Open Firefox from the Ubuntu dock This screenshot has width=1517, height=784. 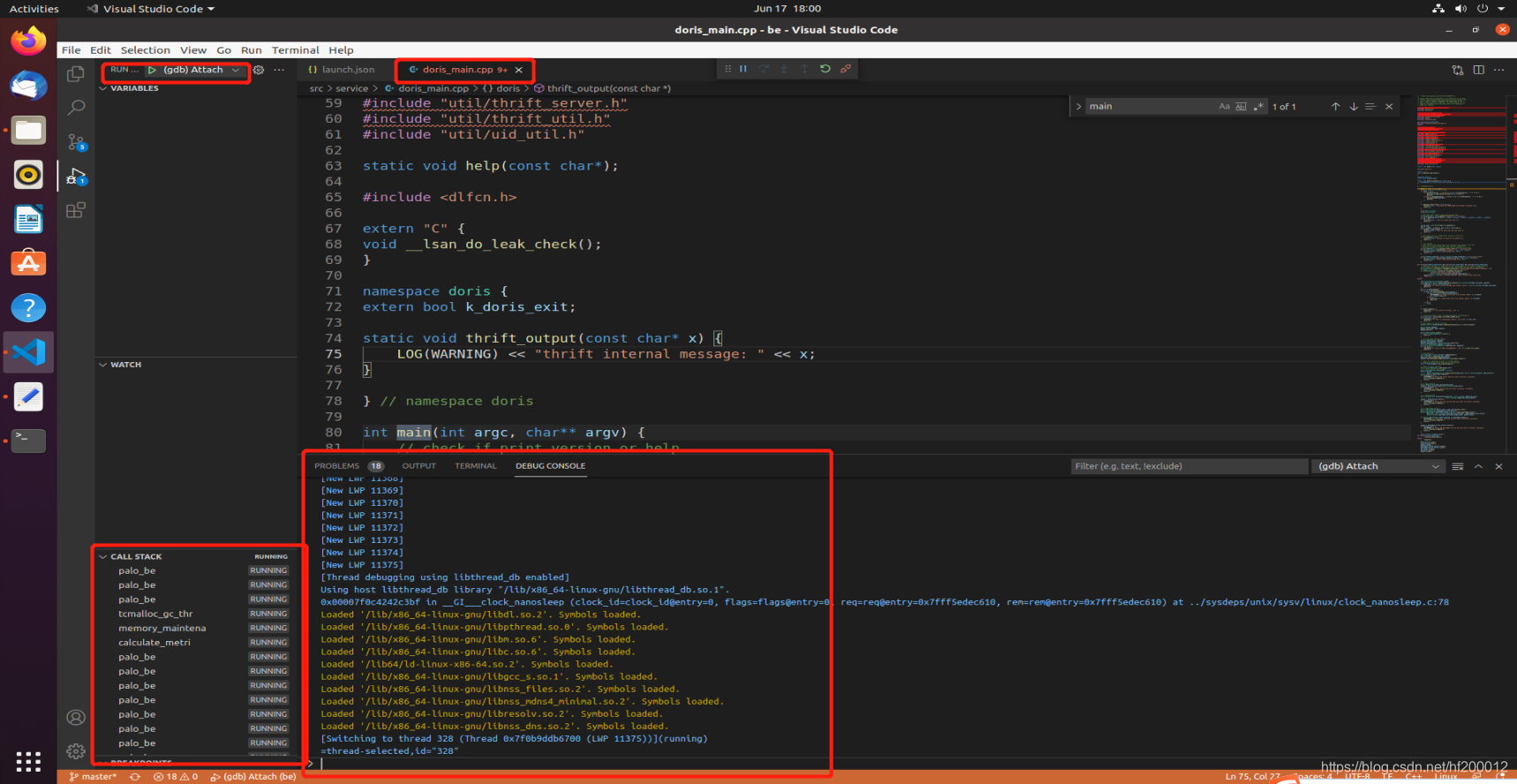pyautogui.click(x=28, y=41)
